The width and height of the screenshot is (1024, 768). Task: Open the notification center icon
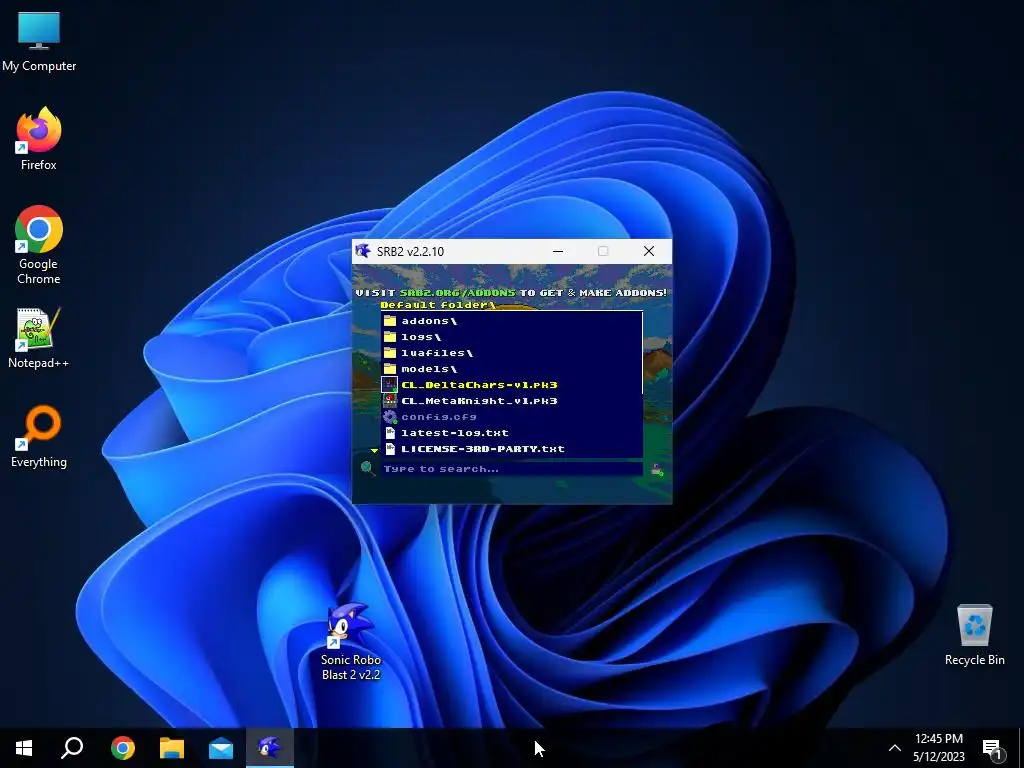(x=993, y=749)
